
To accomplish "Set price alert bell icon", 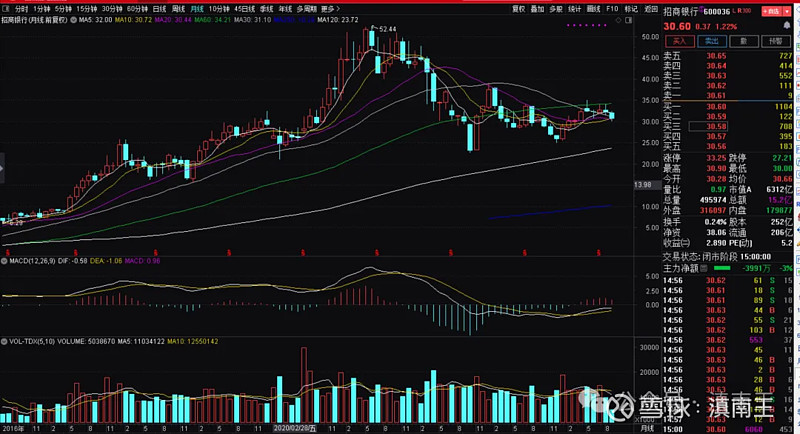I will tap(787, 25).
